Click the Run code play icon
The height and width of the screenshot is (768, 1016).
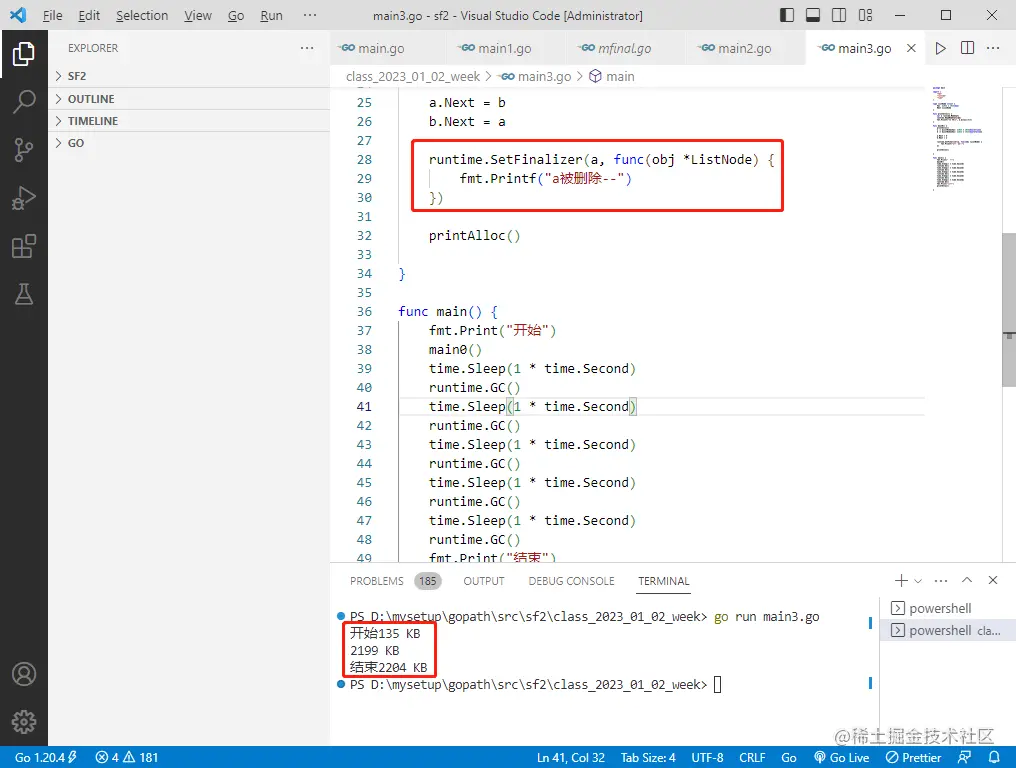(x=940, y=48)
